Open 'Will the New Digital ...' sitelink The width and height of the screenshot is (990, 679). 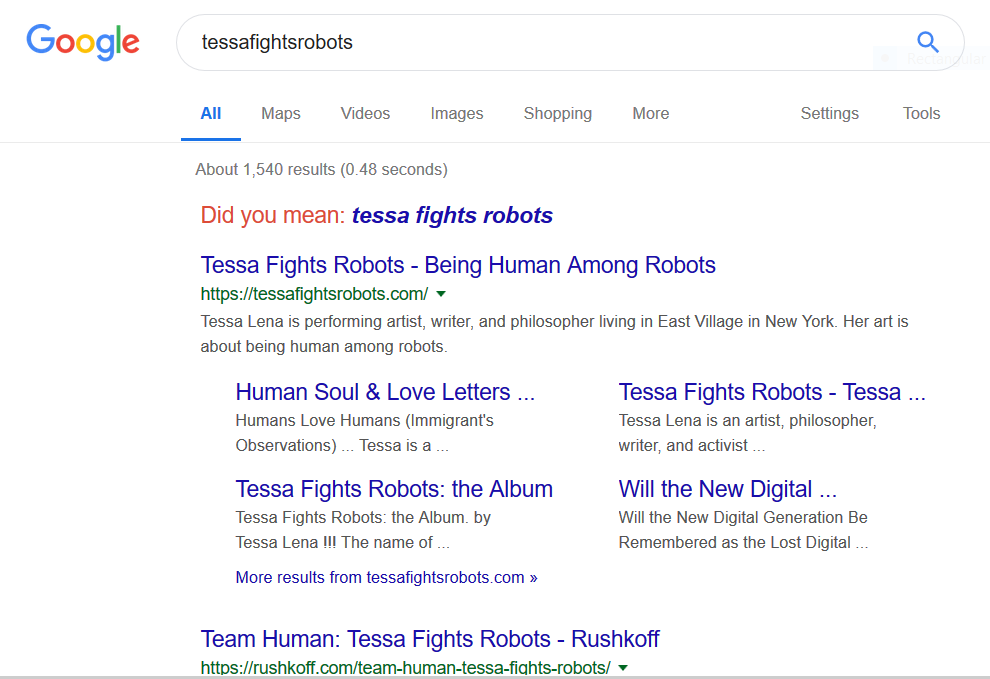point(728,490)
